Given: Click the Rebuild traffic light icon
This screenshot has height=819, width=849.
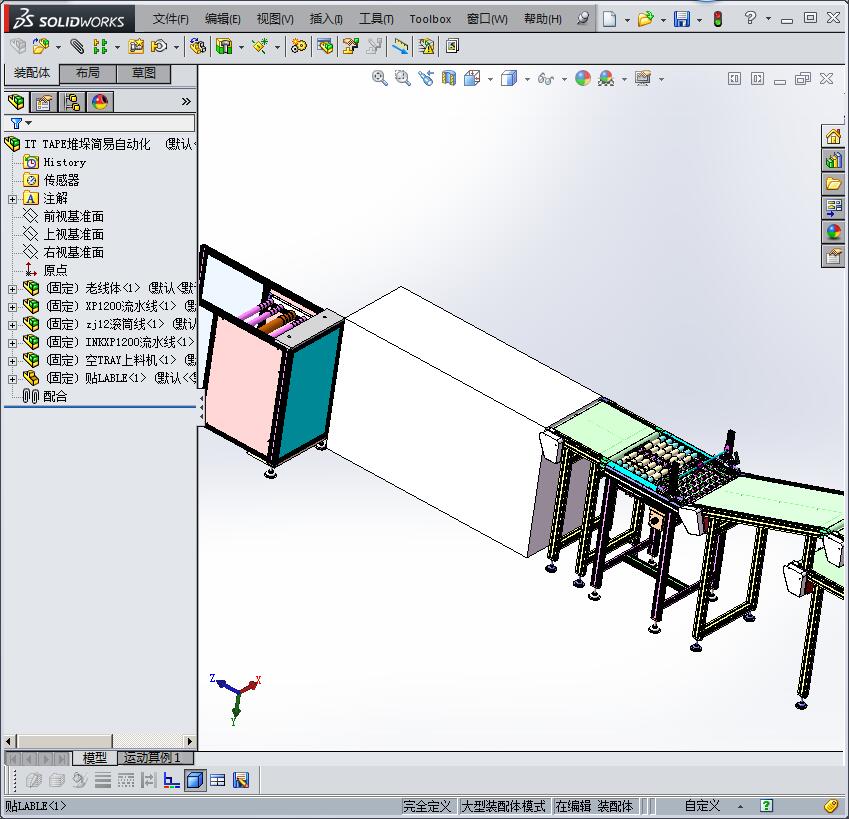Looking at the screenshot, I should tap(718, 19).
